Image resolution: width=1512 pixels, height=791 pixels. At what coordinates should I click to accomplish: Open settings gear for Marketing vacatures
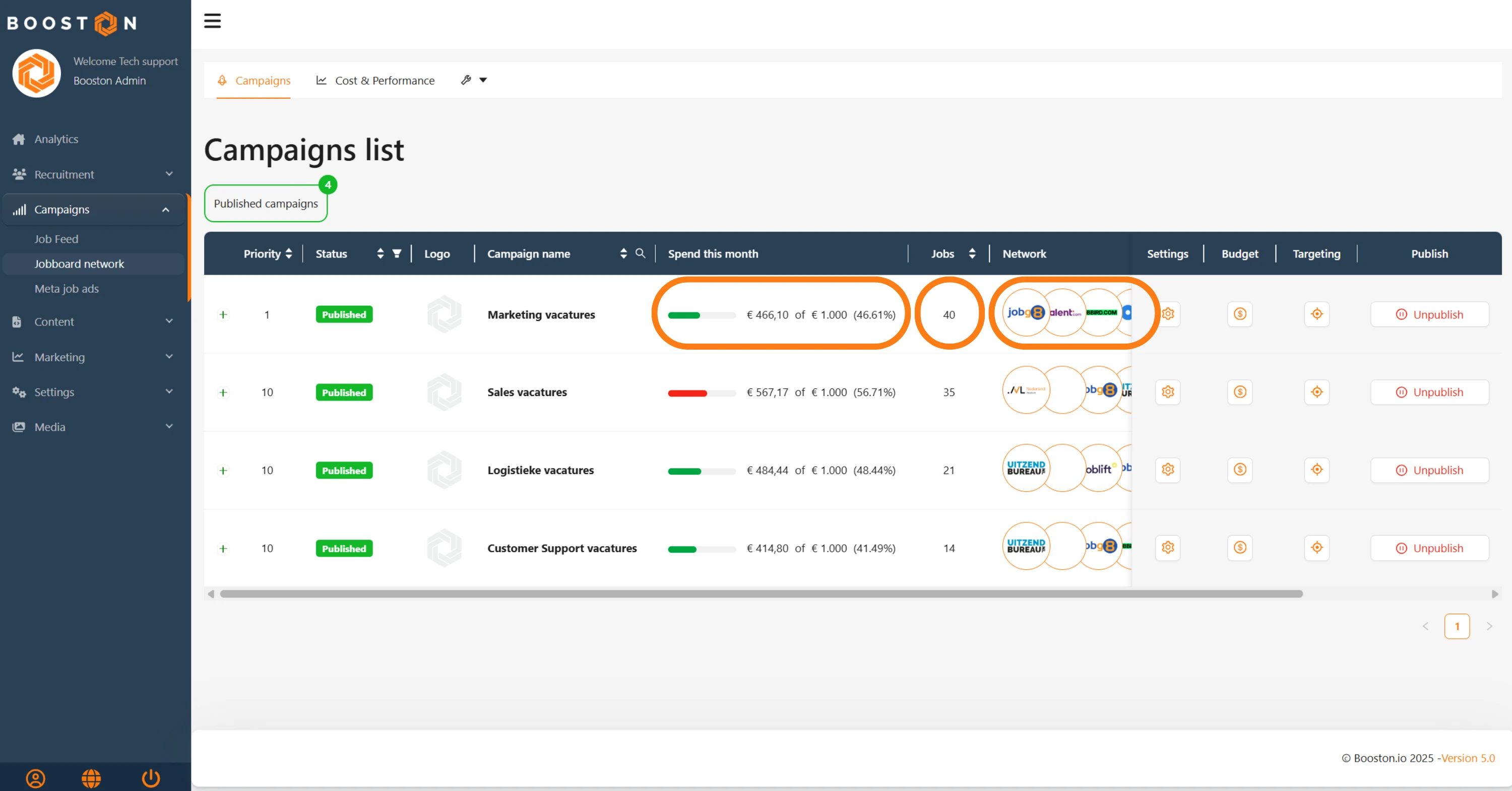[x=1167, y=314]
